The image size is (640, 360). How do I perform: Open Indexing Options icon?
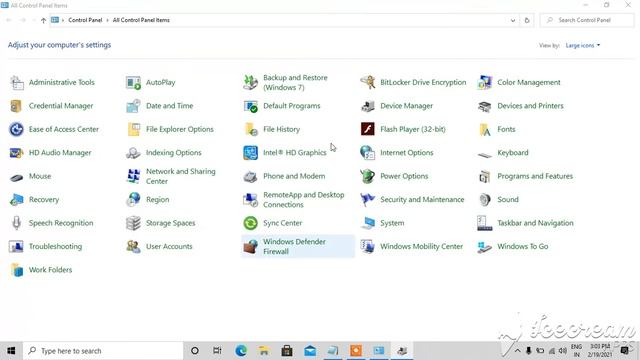point(133,153)
